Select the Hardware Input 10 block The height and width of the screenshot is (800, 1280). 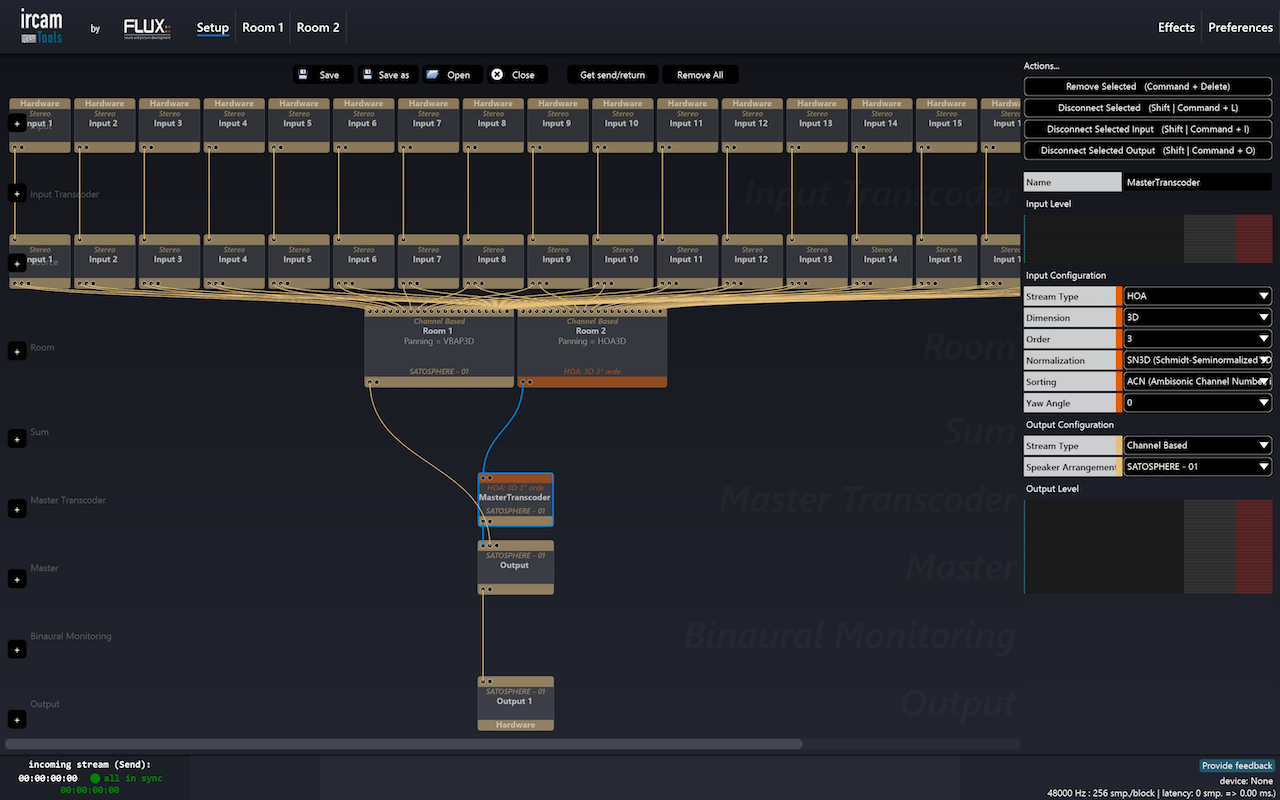[622, 125]
